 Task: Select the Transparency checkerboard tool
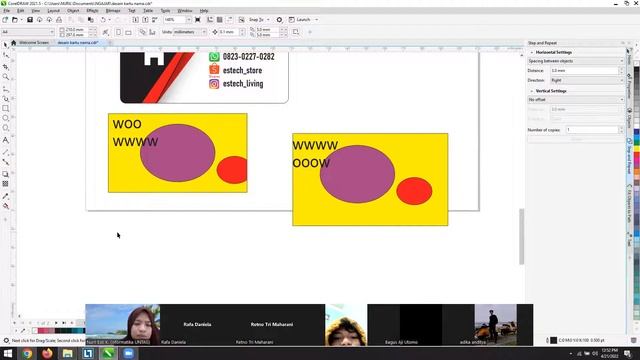click(x=5, y=184)
